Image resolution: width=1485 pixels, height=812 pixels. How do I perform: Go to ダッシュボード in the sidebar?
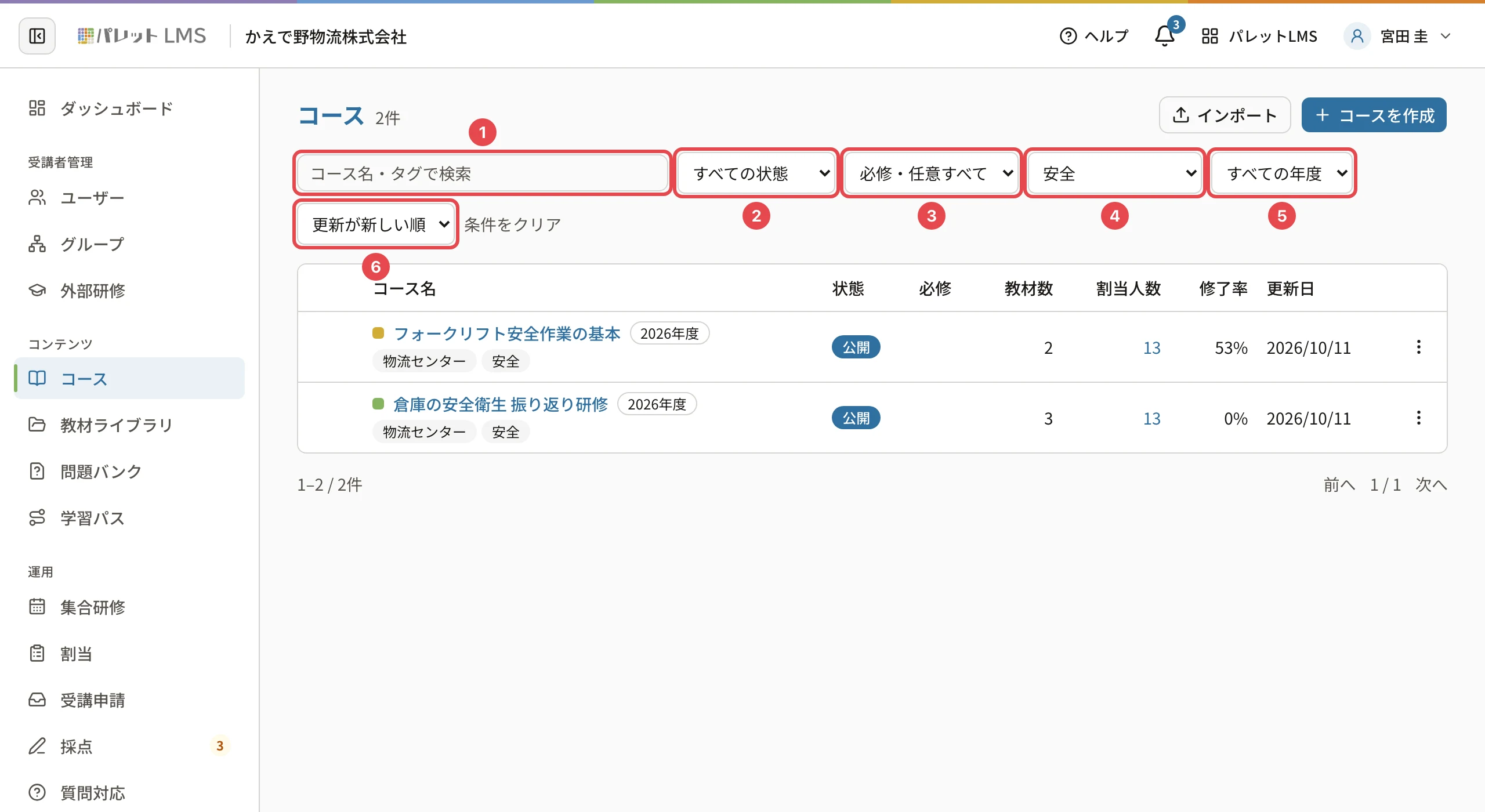click(x=129, y=108)
